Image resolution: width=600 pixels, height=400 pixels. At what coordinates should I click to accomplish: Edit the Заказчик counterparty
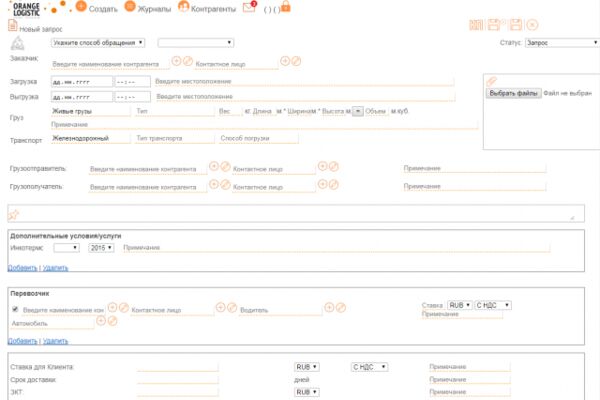188,61
